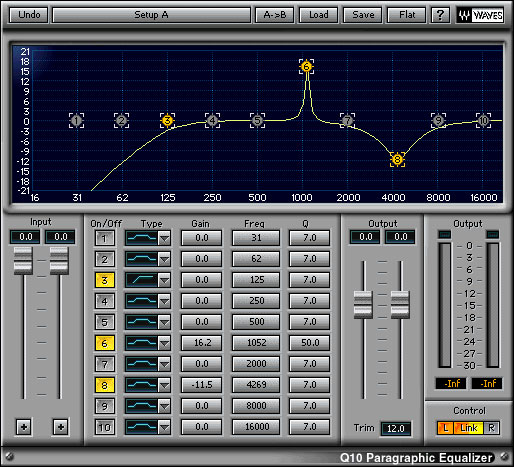Disable band 6 on/off button
Viewport: 514px width, 467px height.
click(x=104, y=343)
